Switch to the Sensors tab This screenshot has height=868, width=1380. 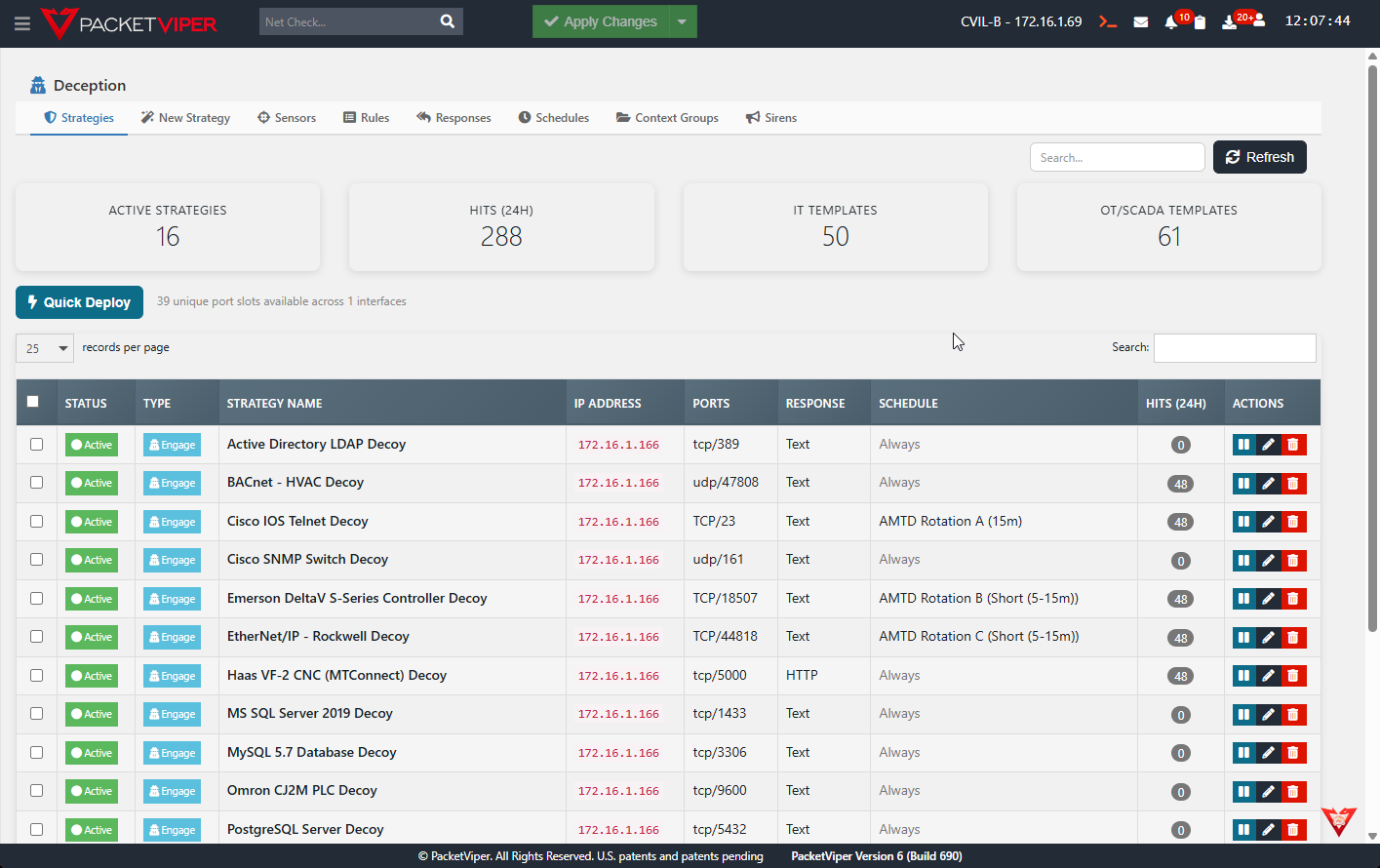[287, 118]
